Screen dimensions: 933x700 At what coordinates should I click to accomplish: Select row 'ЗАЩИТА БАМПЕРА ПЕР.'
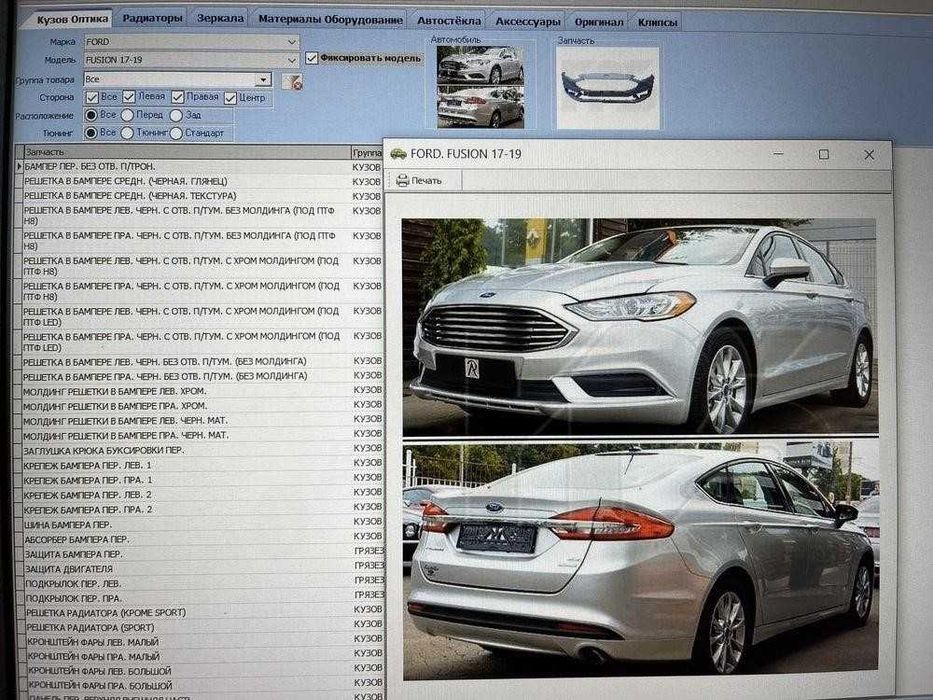tap(201, 554)
